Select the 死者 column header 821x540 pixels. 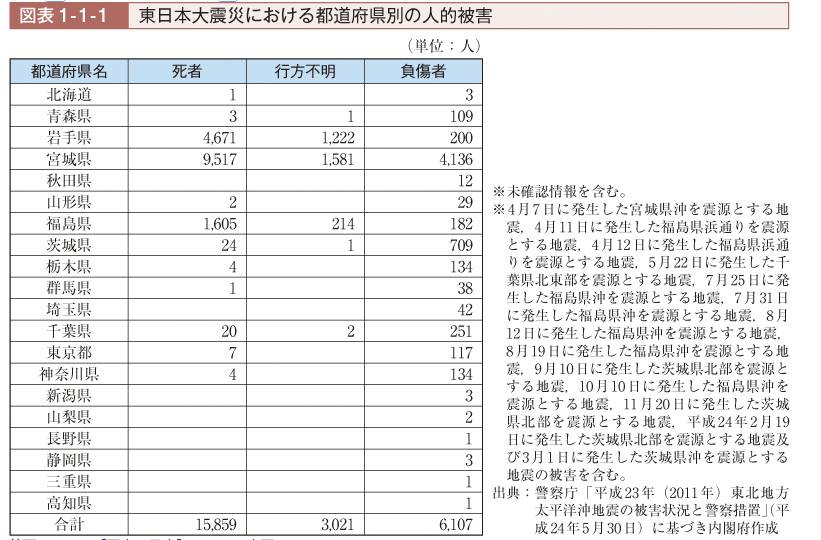tap(187, 71)
